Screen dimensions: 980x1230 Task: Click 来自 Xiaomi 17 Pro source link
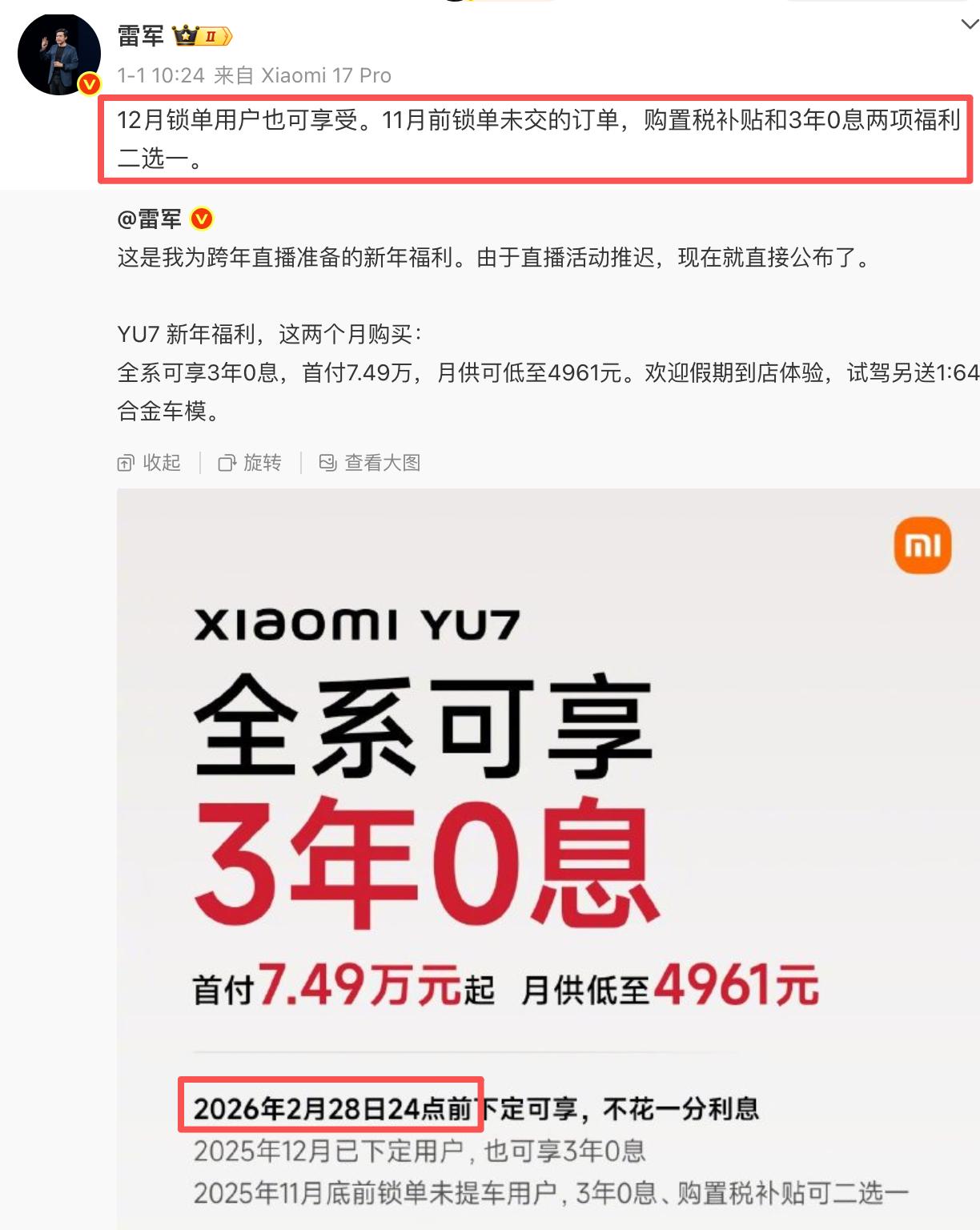(303, 75)
